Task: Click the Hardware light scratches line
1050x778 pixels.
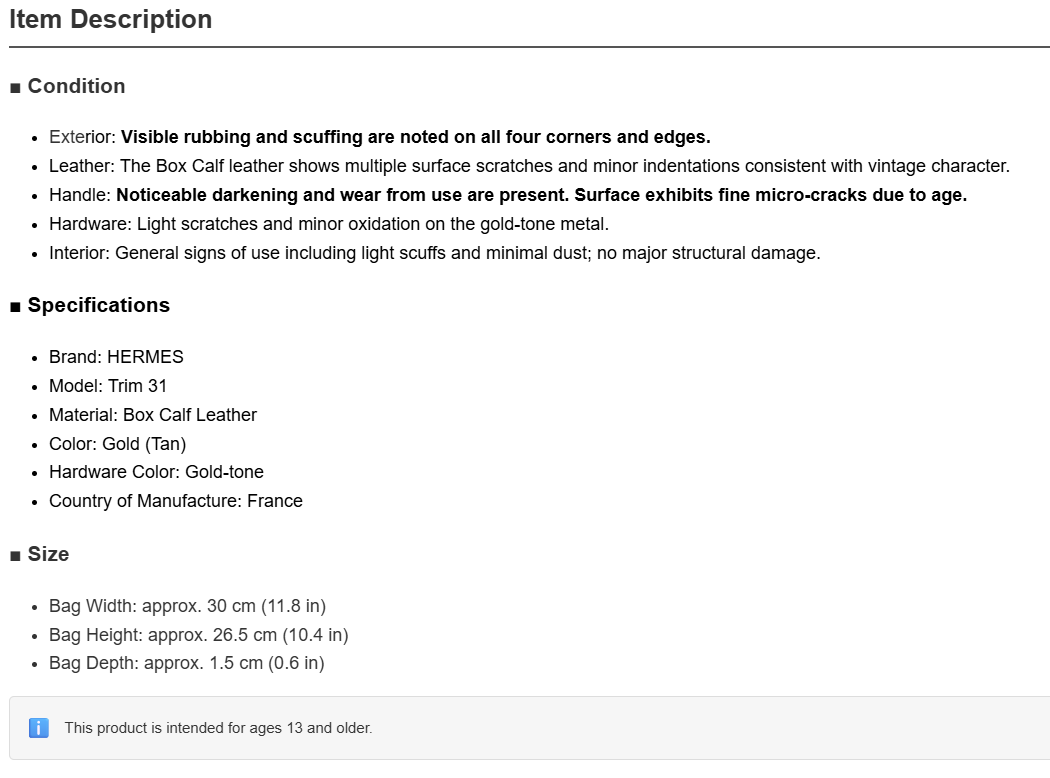Action: click(329, 224)
